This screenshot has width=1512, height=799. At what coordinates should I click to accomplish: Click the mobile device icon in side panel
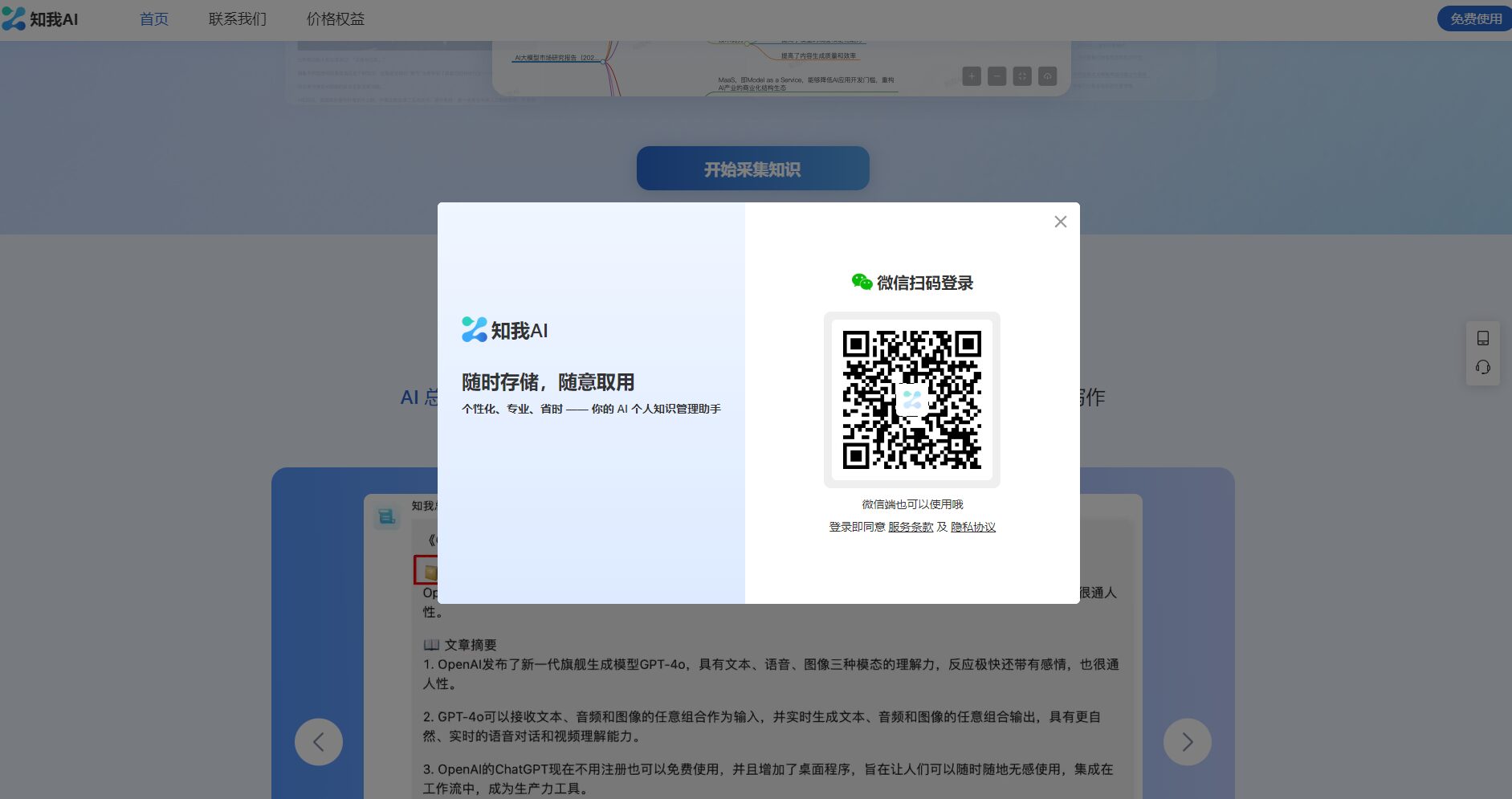pos(1482,338)
